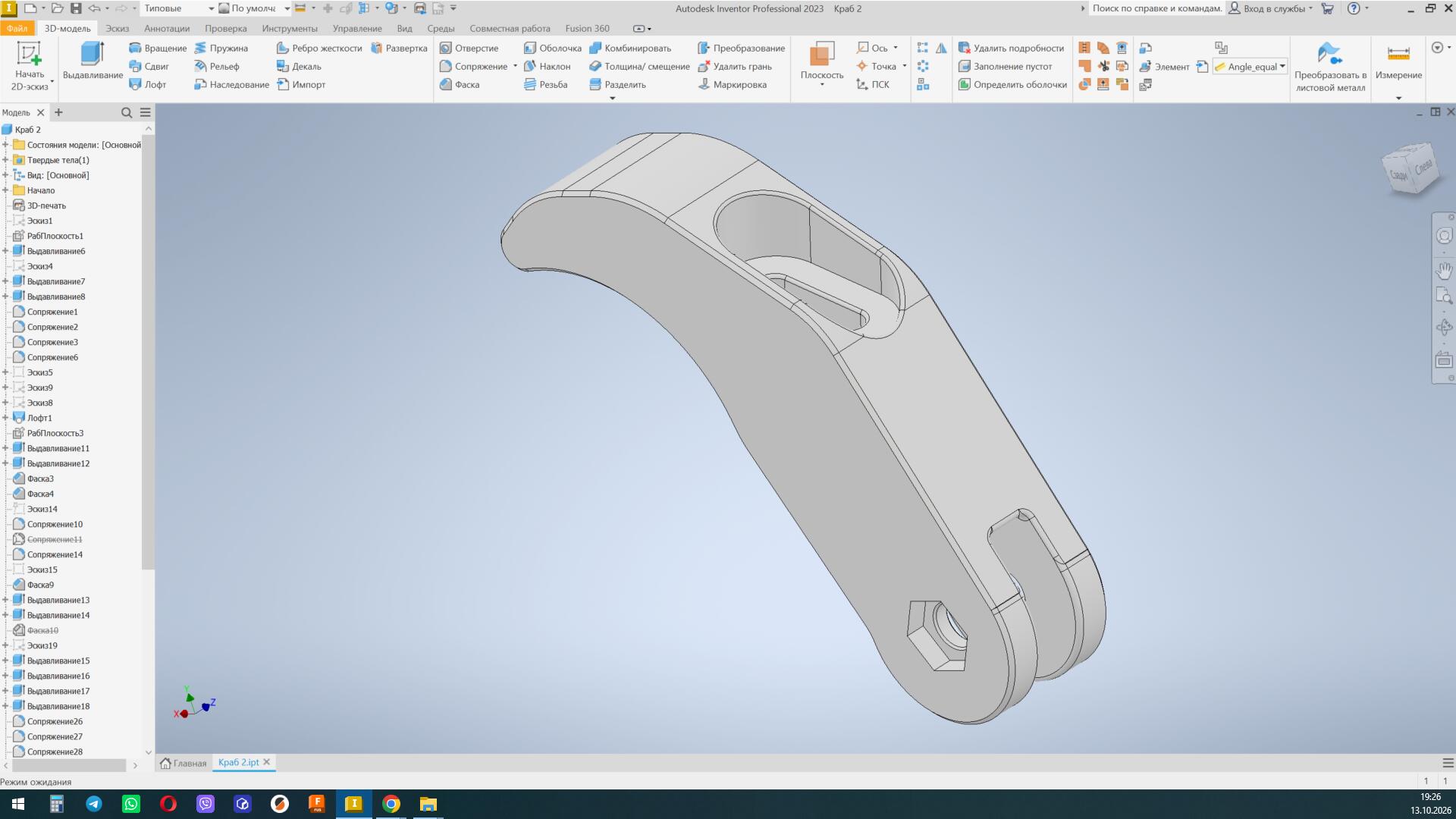This screenshot has height=819, width=1456.
Task: Click Преобразовать в листовой металл
Action: click(1330, 67)
